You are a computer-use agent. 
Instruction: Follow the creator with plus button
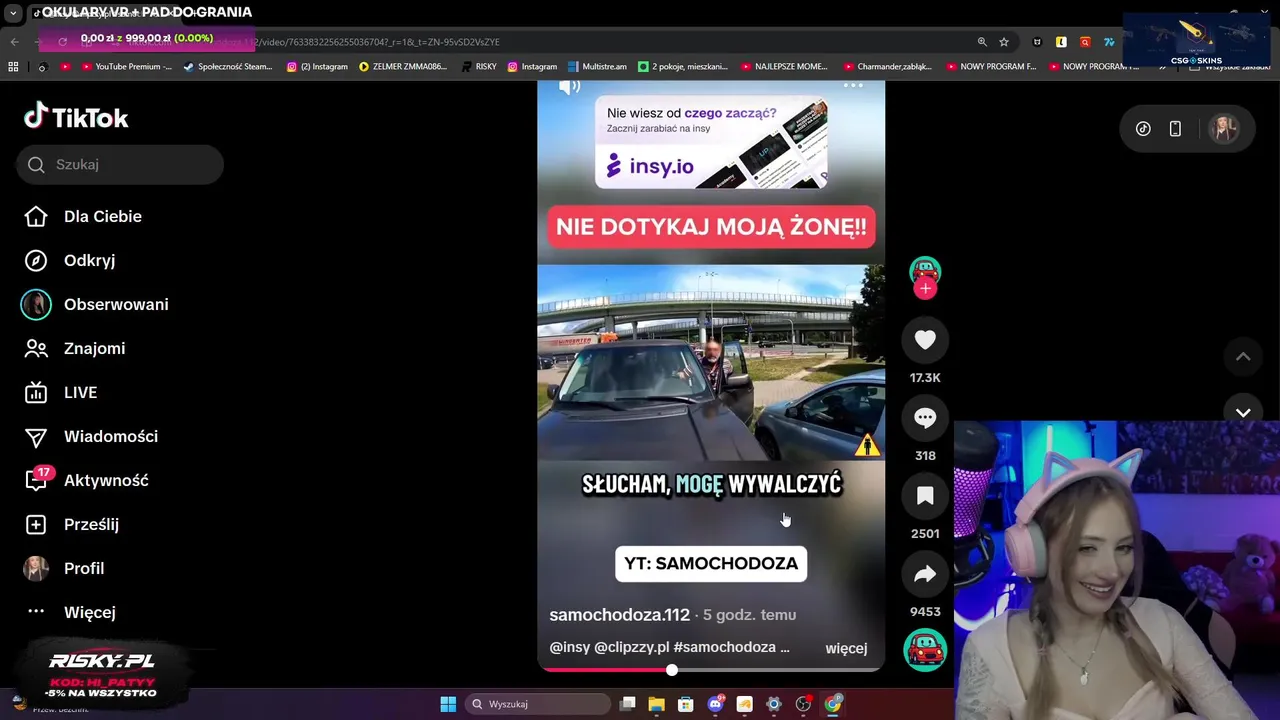click(925, 289)
